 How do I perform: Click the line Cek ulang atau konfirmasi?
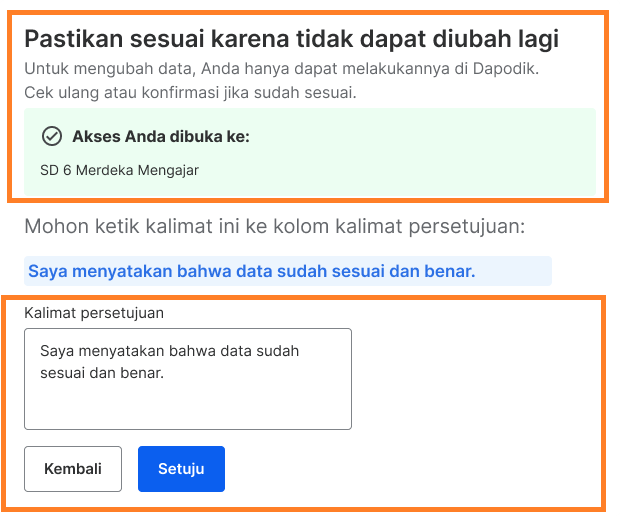pos(190,93)
